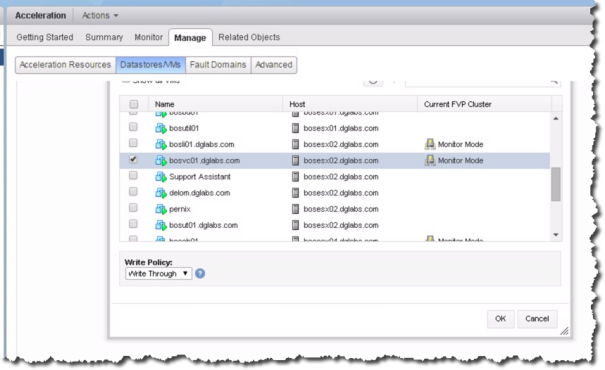Click bosesx01.dglabs.com host in bosutil01 row
The width and height of the screenshot is (605, 370).
pos(341,128)
